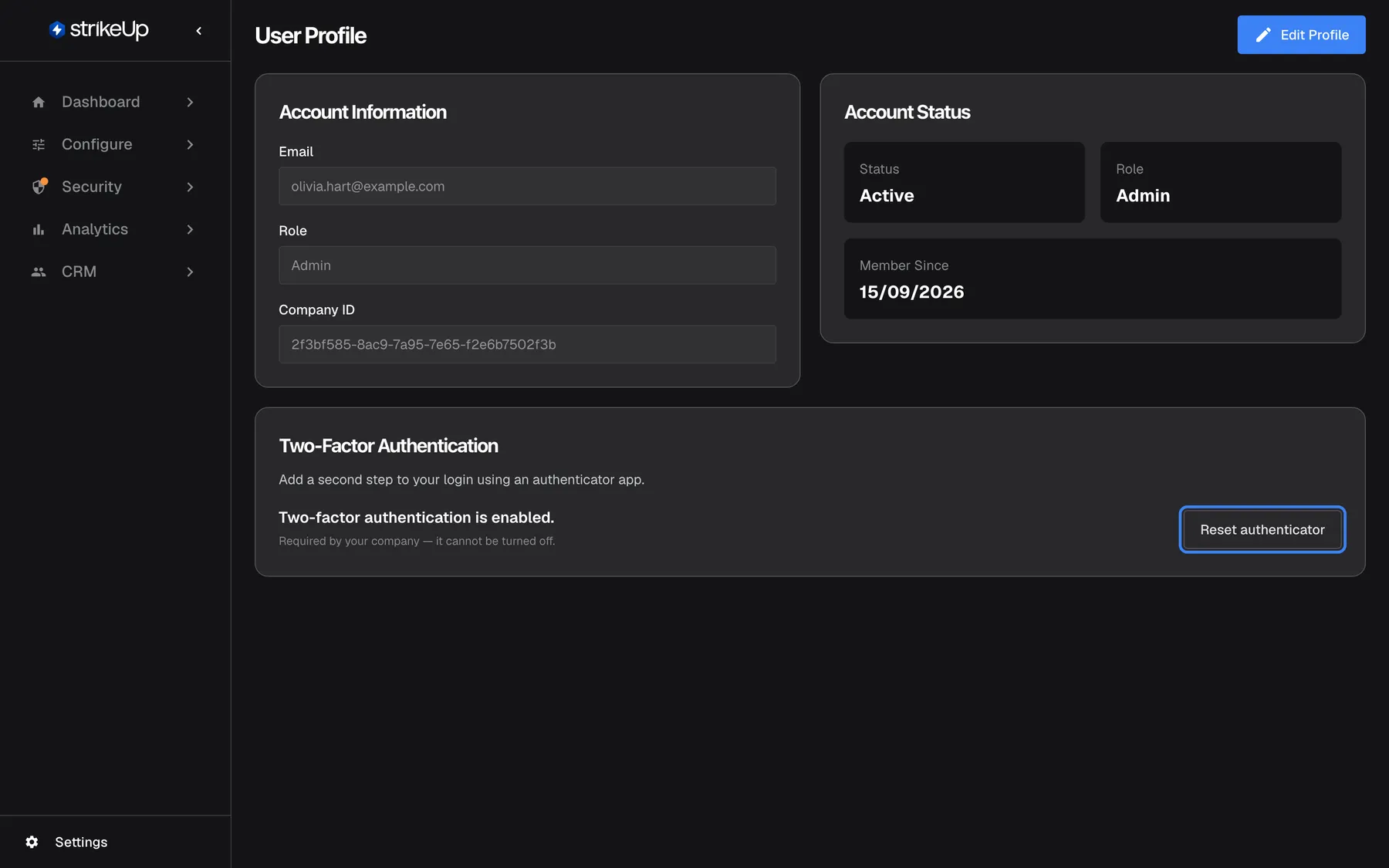Image resolution: width=1389 pixels, height=868 pixels.
Task: Open the Configure menu item
Action: 115,144
